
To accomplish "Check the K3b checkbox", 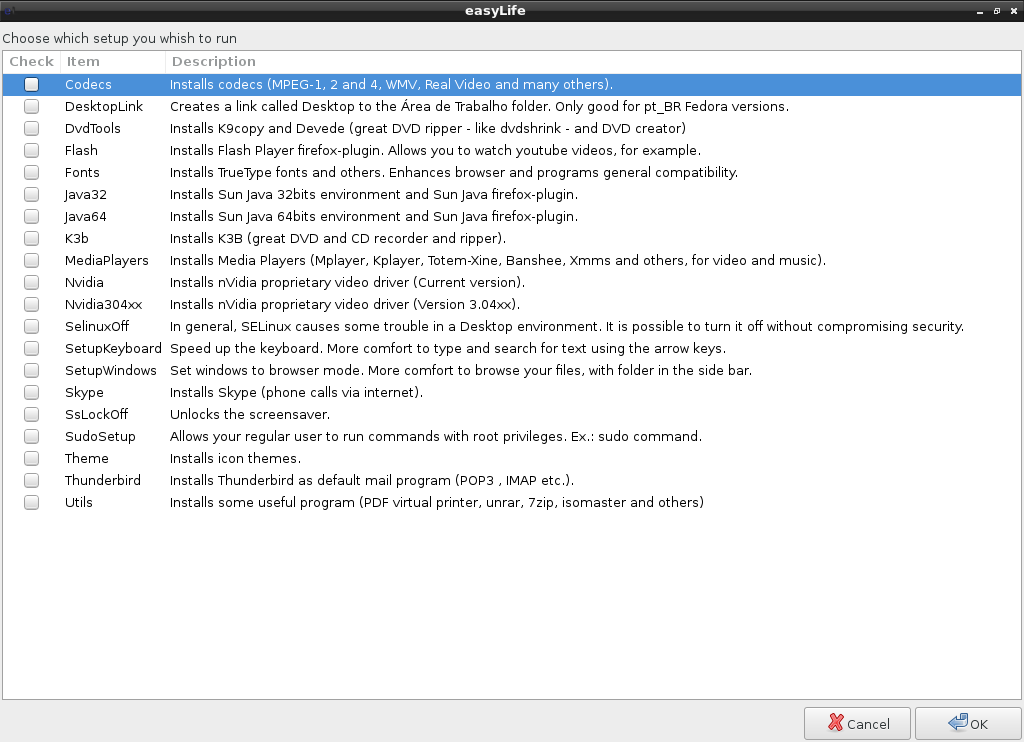I will 31,238.
